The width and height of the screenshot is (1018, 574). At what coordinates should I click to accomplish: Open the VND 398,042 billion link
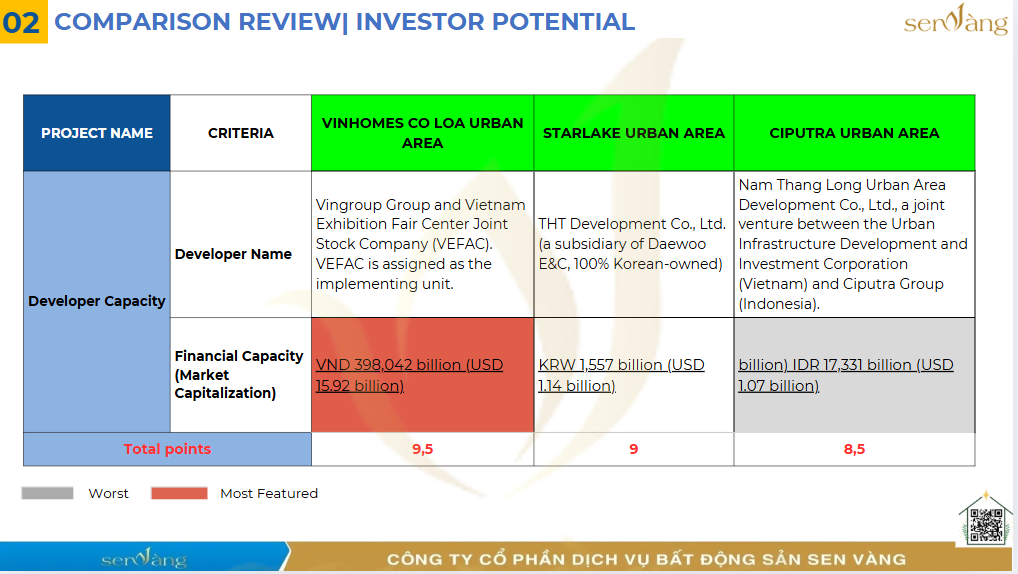409,375
